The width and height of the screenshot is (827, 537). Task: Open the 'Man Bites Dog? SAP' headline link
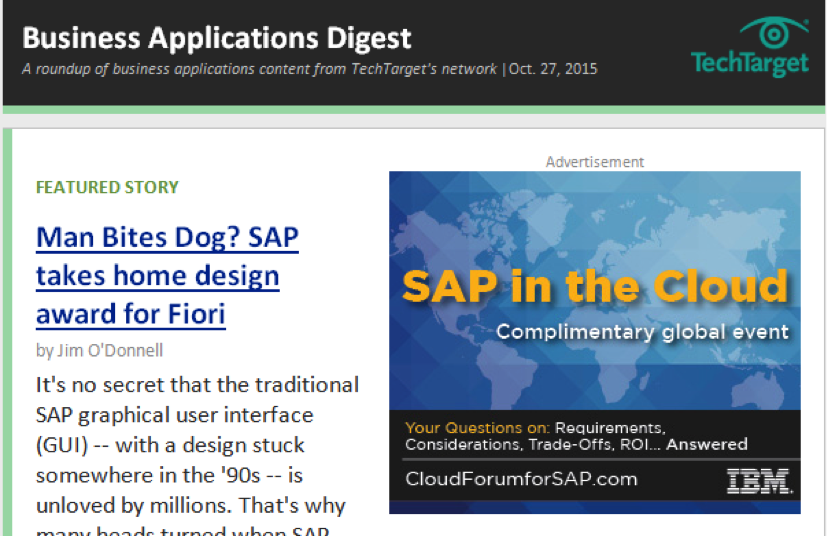click(167, 275)
